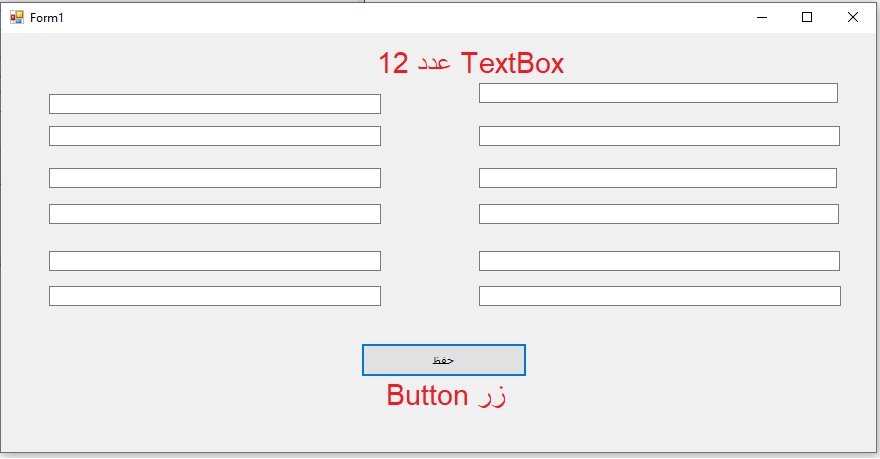Close the Form1 window
The width and height of the screenshot is (880, 459).
coord(853,17)
